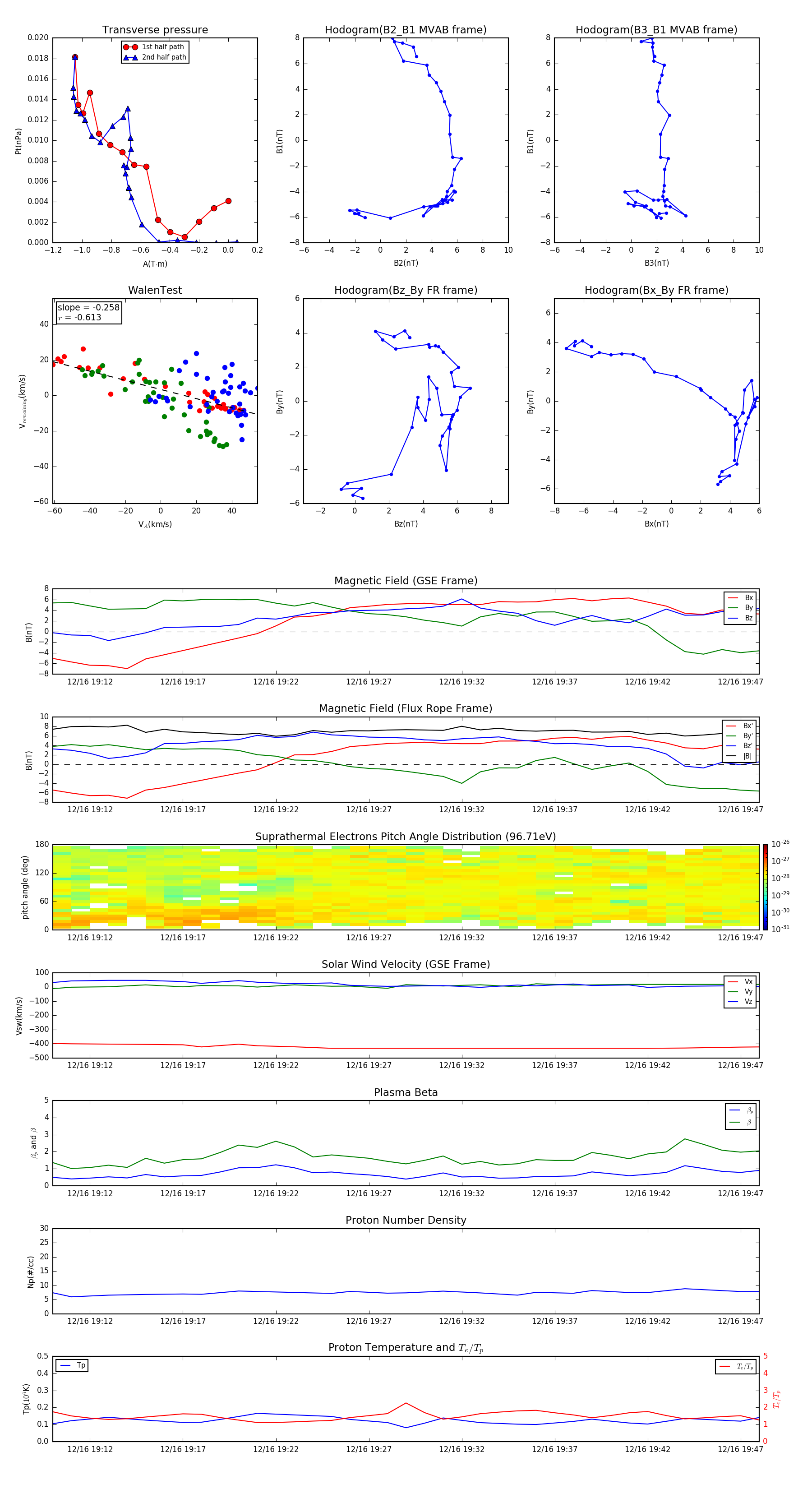Click the red 'Te/Tp' right axis label

click(776, 1399)
